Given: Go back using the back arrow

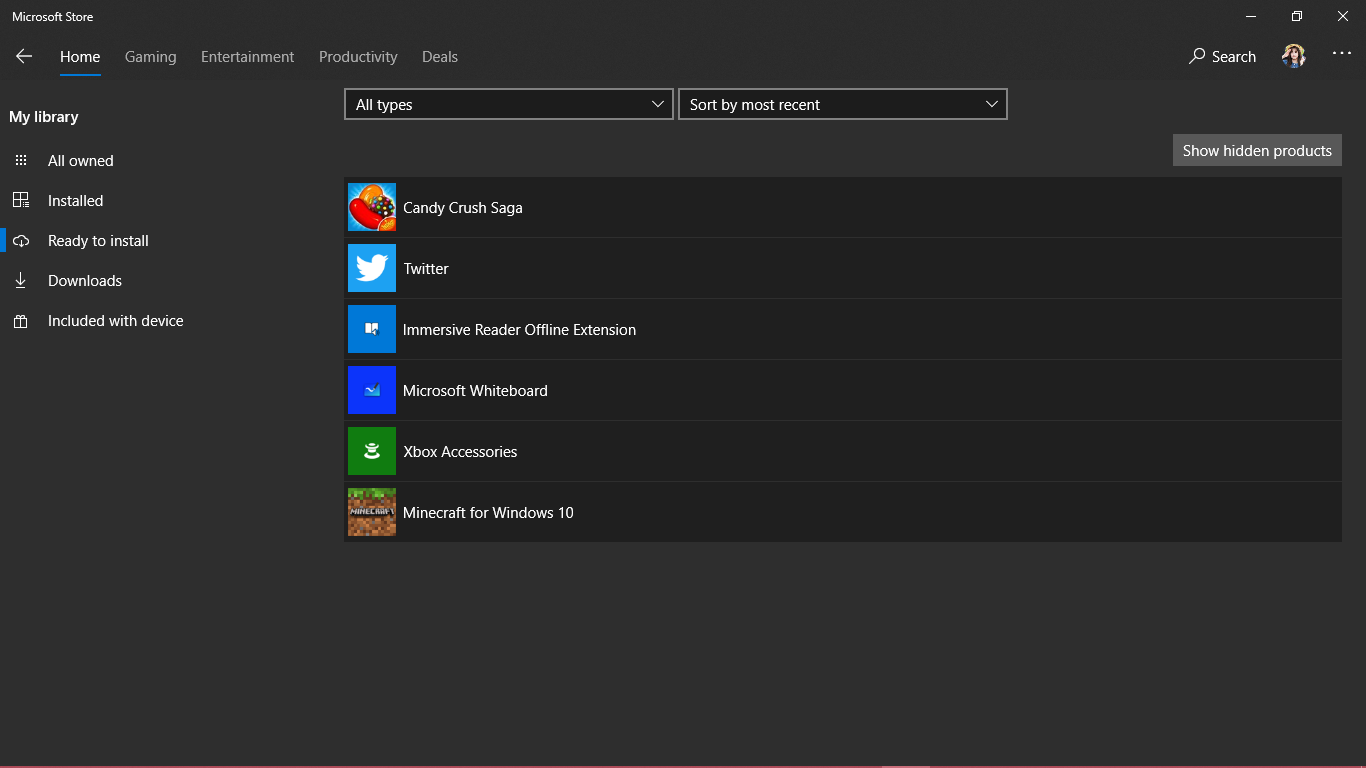Looking at the screenshot, I should [24, 57].
